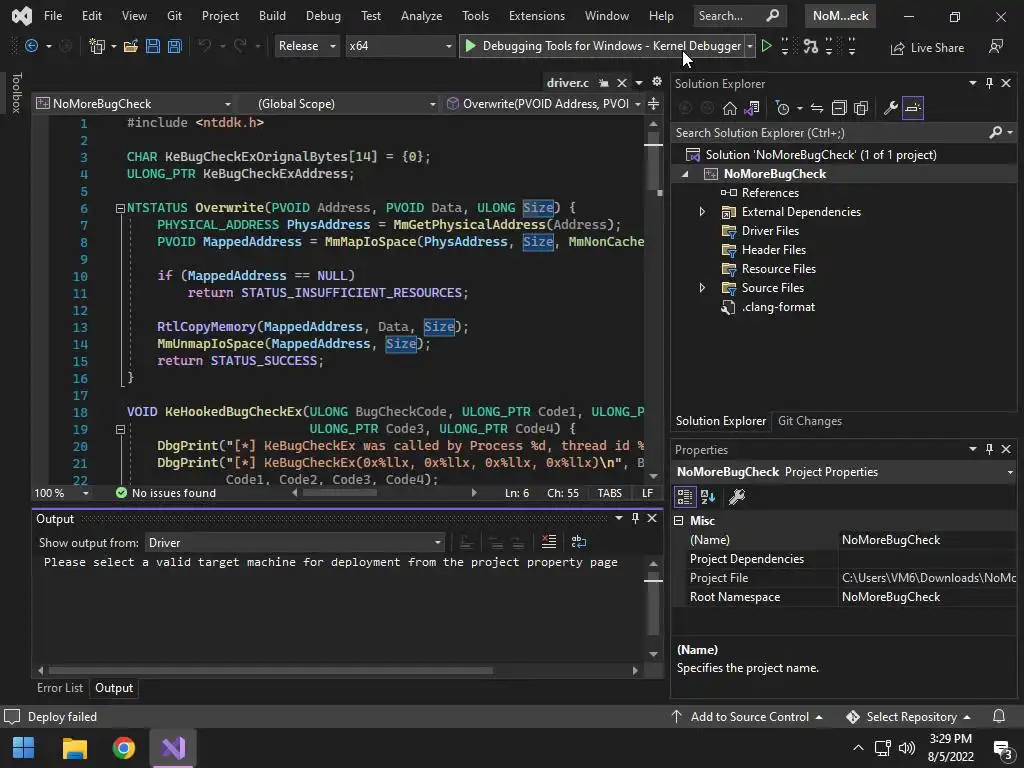Screen dimensions: 1024x768
Task: Switch to the Error List tab
Action: point(60,688)
